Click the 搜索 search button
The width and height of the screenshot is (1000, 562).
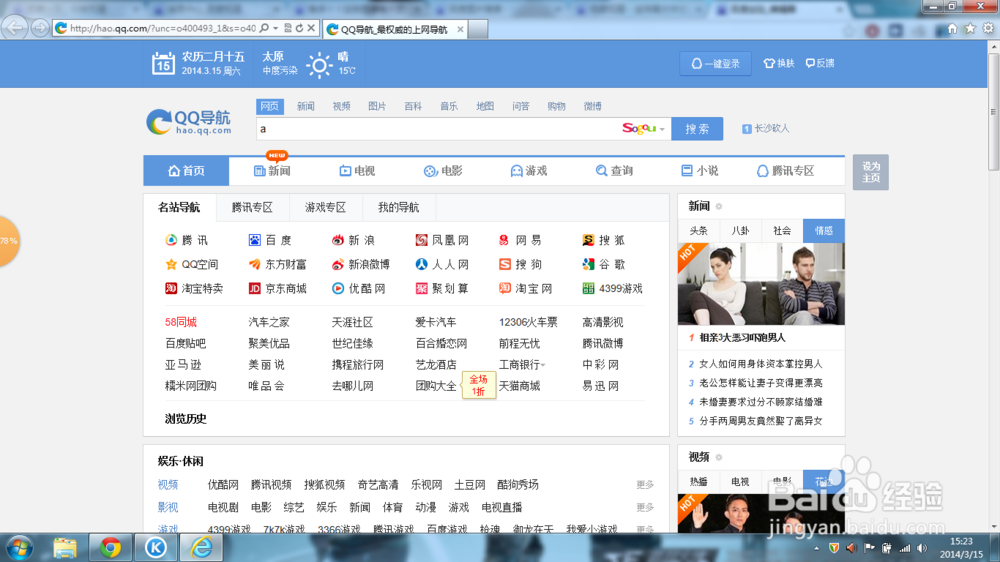697,129
